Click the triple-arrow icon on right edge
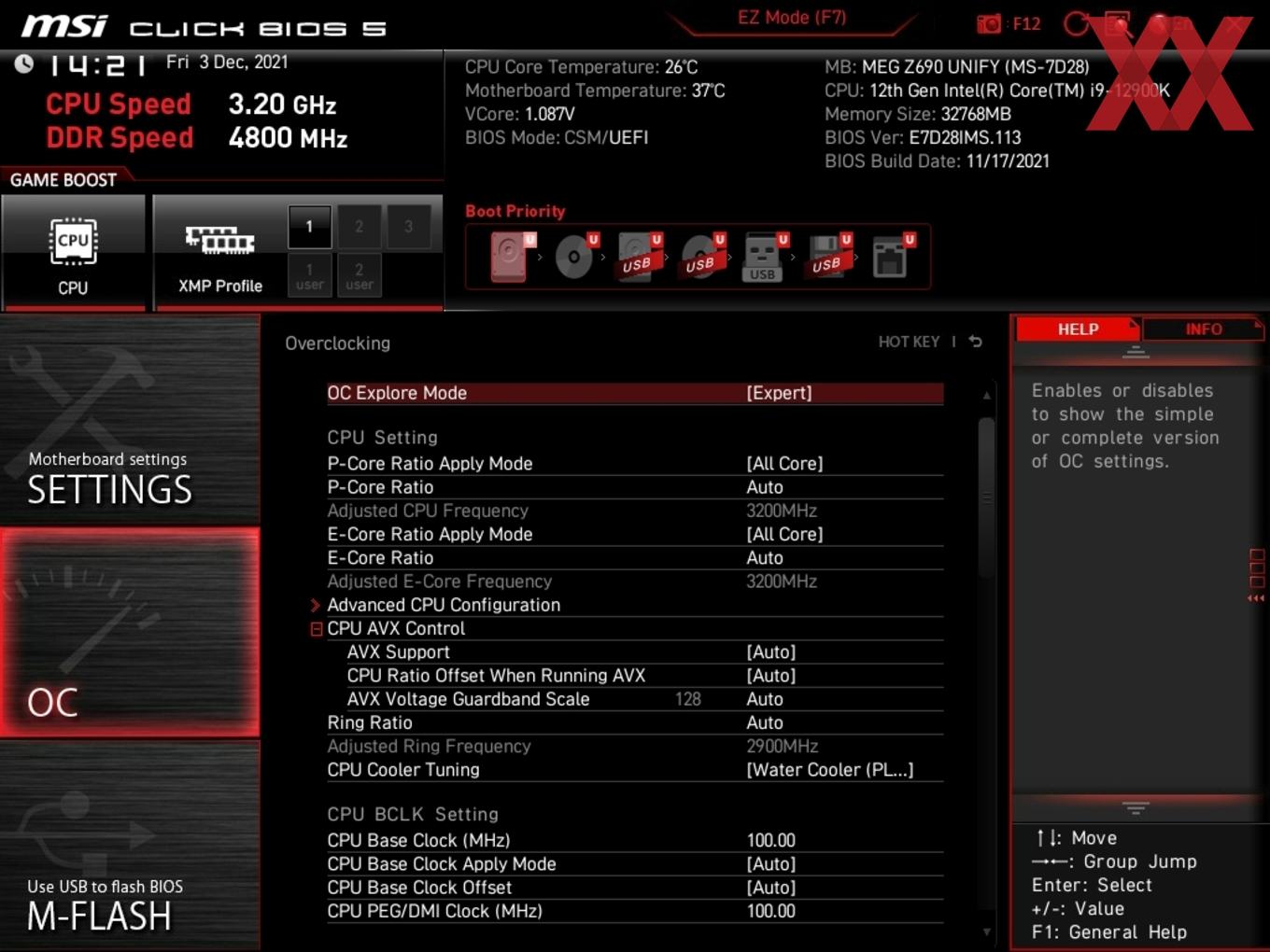The height and width of the screenshot is (952, 1270). point(1256,598)
